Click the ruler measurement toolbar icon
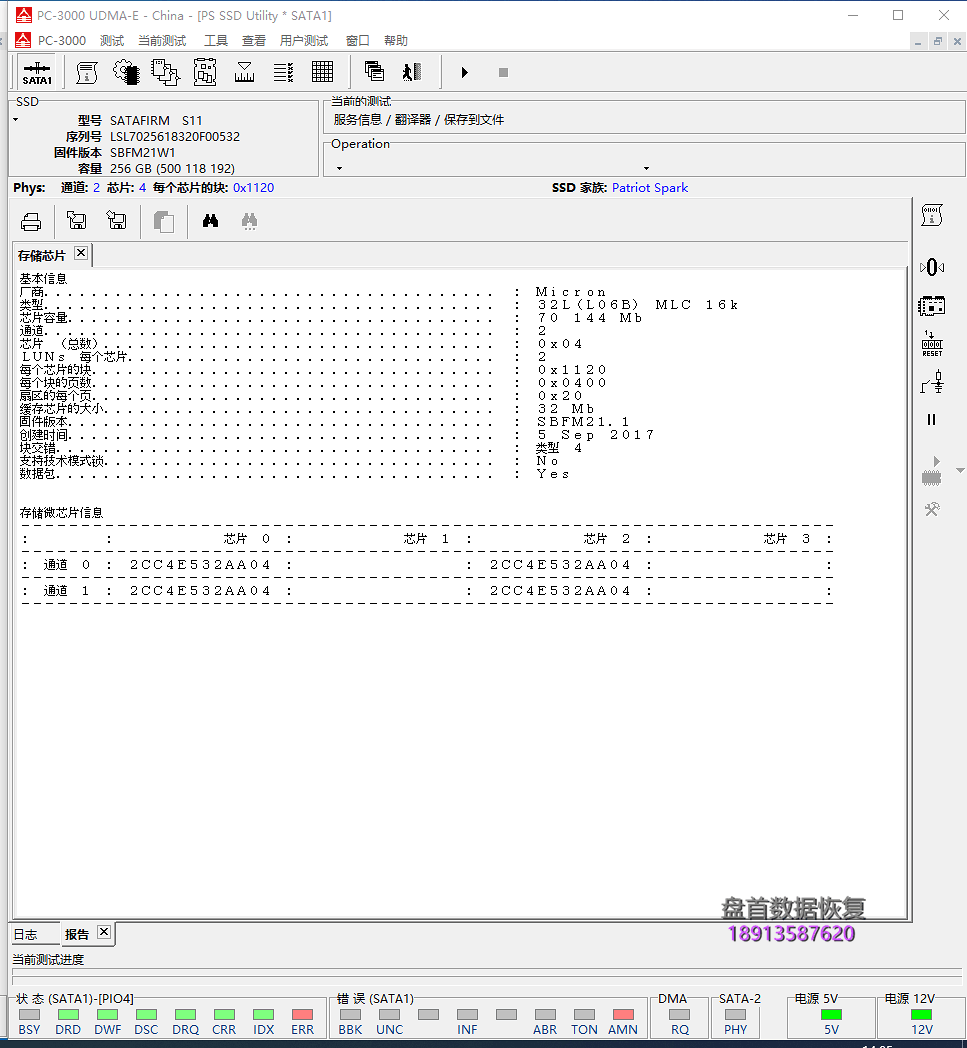The image size is (967, 1048). [x=244, y=72]
